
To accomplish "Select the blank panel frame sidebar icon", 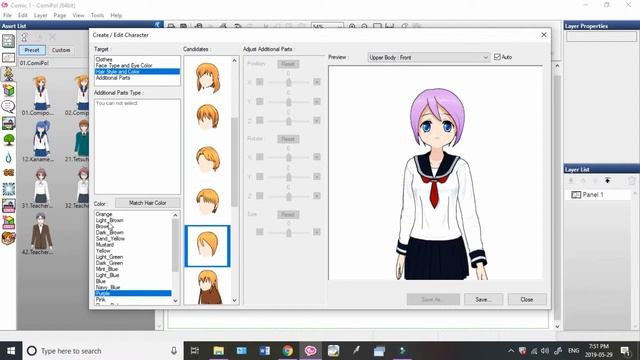I will pos(8,58).
